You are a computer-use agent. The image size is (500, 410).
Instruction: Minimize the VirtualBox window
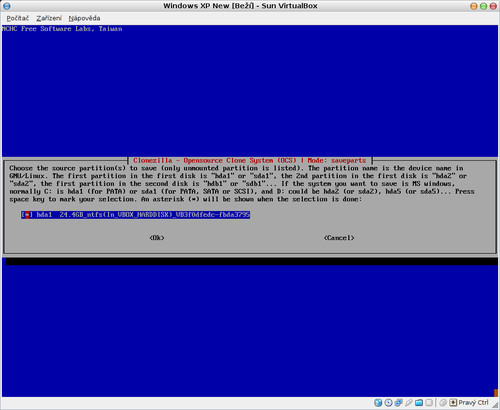(x=473, y=6)
